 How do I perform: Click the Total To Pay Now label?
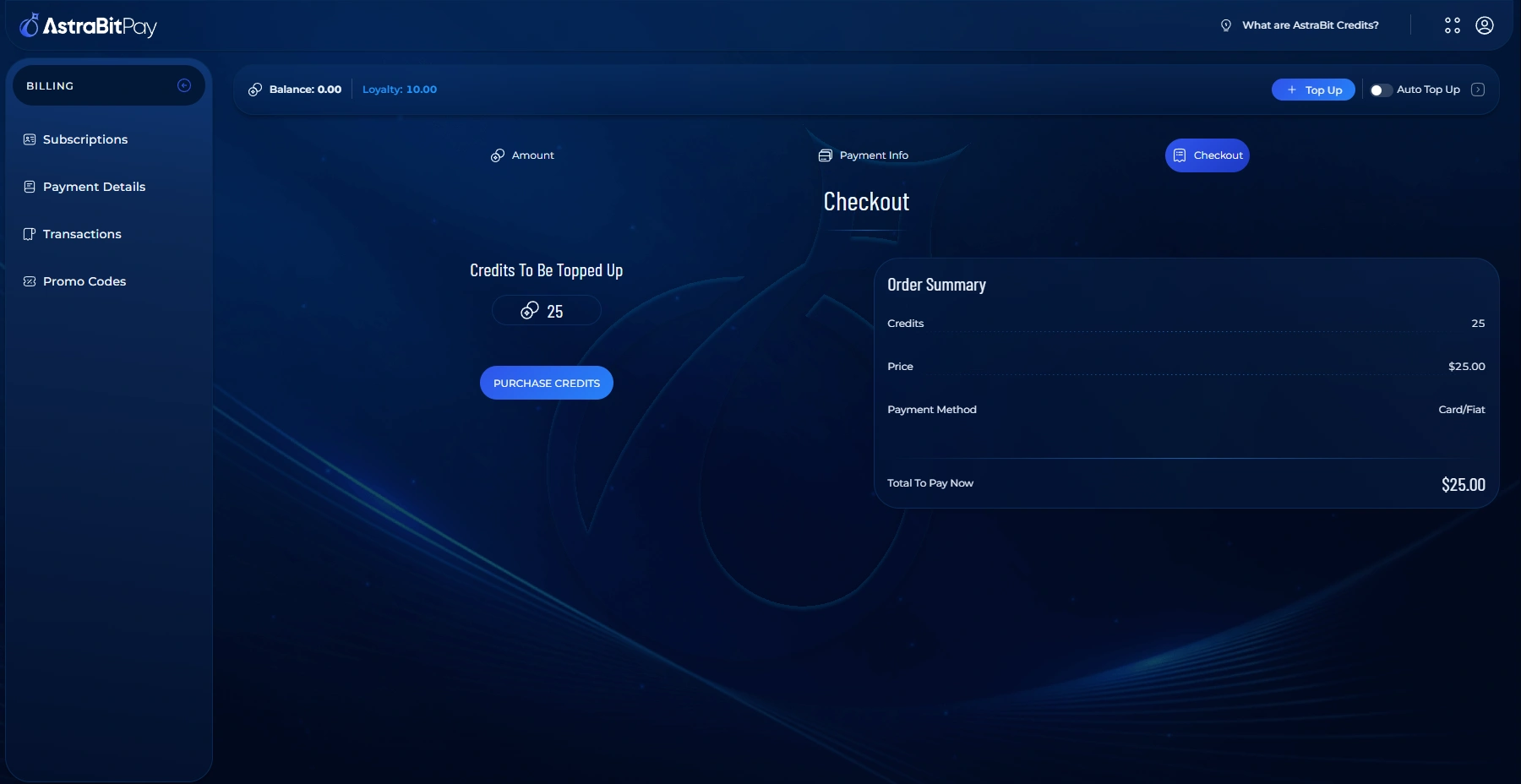point(930,483)
